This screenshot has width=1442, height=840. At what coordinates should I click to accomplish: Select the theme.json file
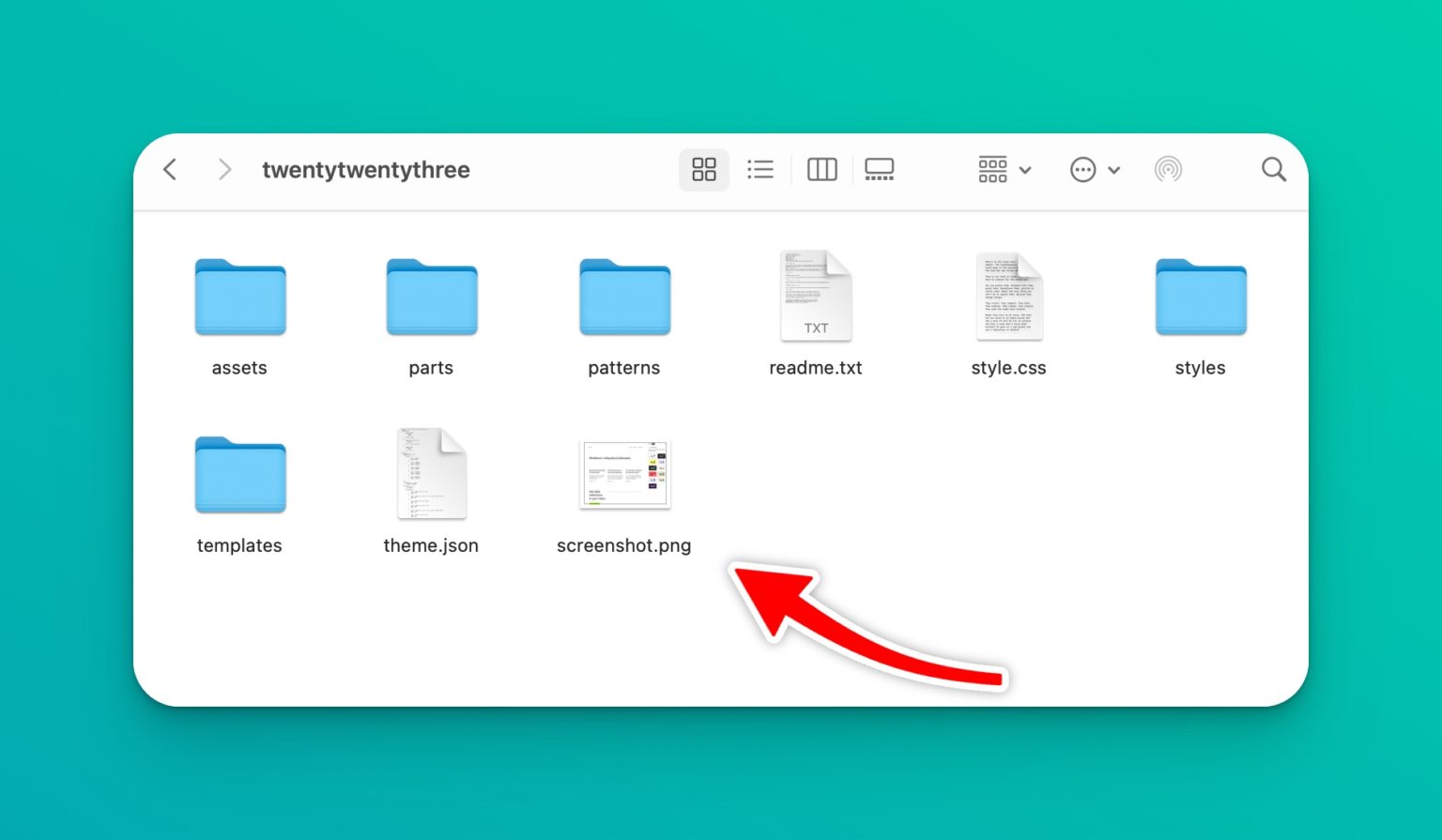tap(432, 474)
